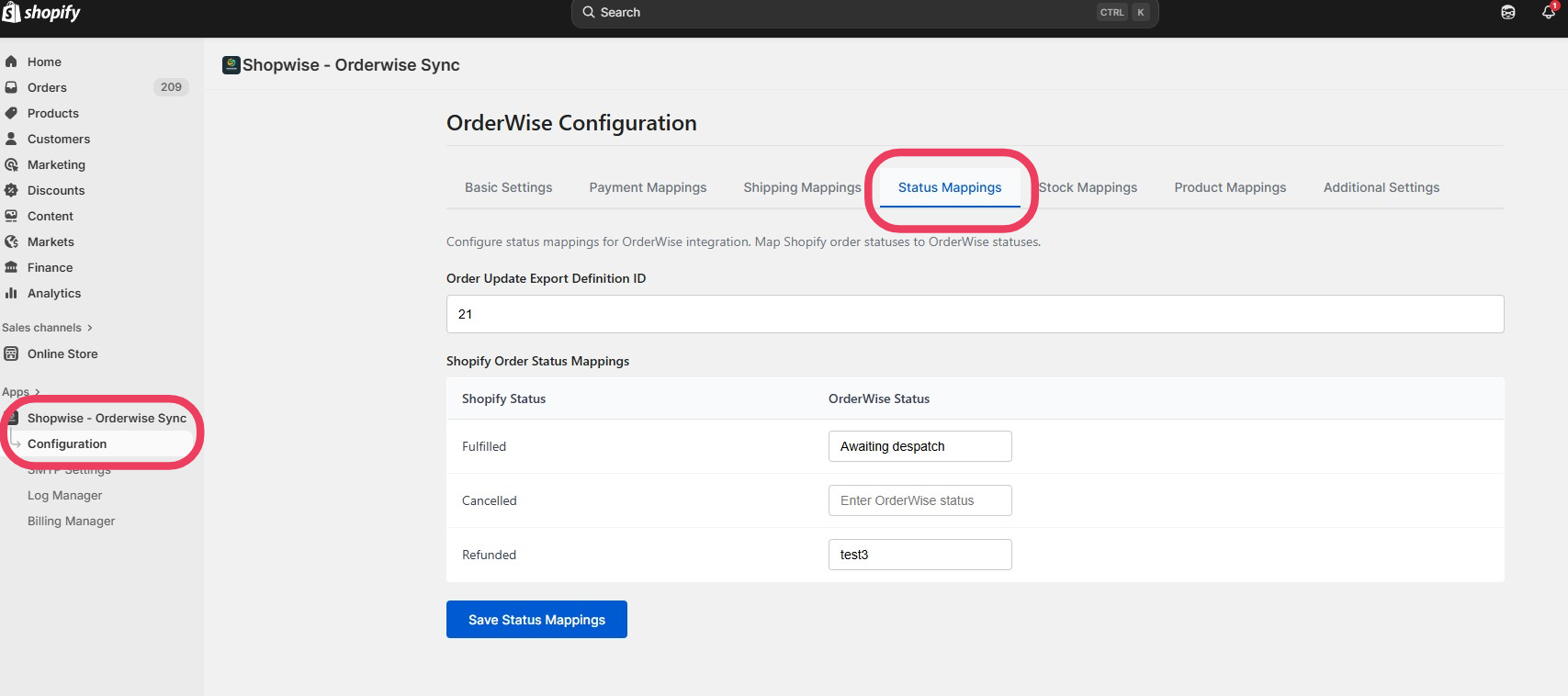Image resolution: width=1568 pixels, height=696 pixels.
Task: Open the Stock Mappings tab
Action: click(1089, 187)
